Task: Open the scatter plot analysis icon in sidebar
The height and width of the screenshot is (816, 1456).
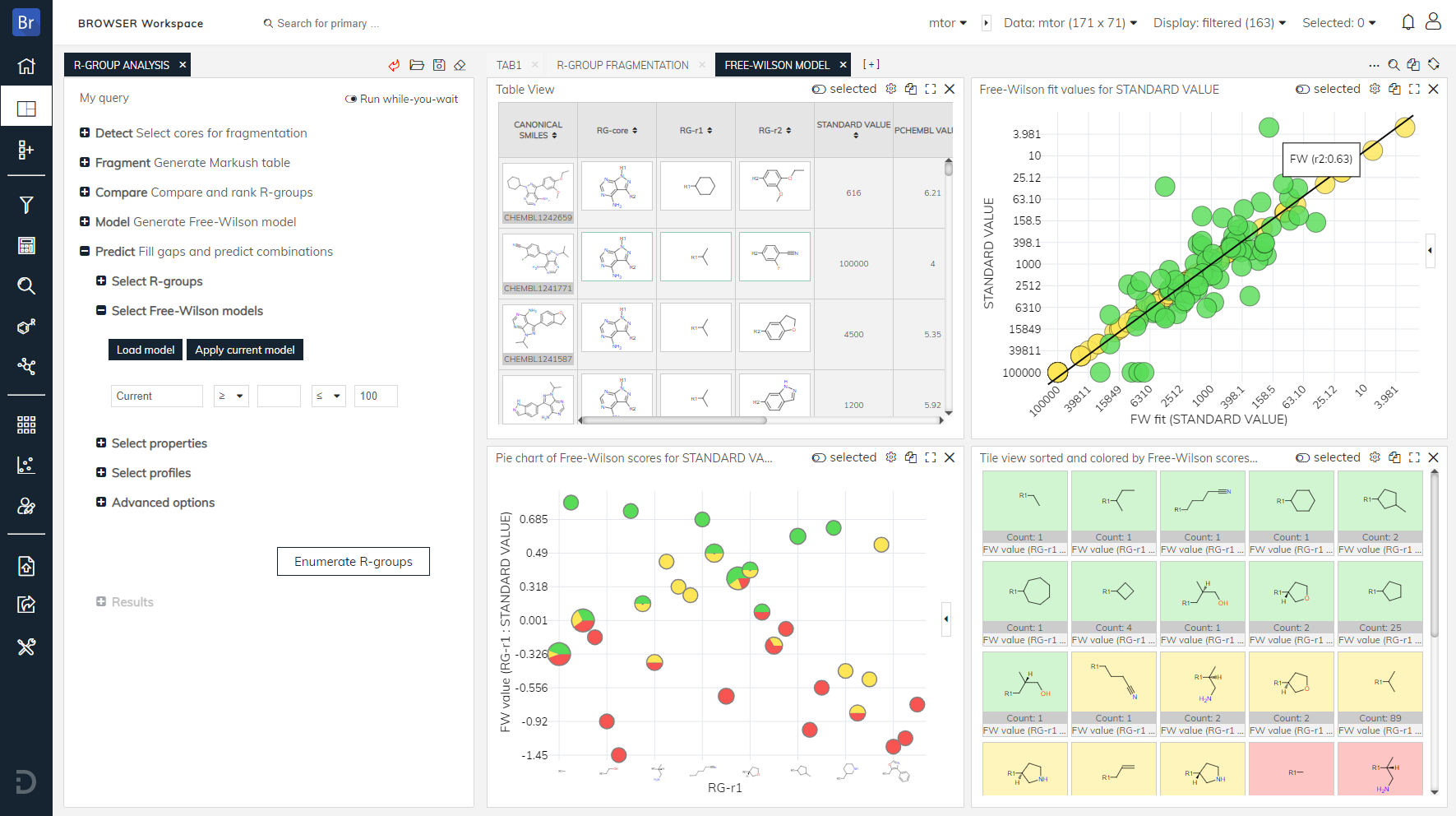Action: coord(26,465)
